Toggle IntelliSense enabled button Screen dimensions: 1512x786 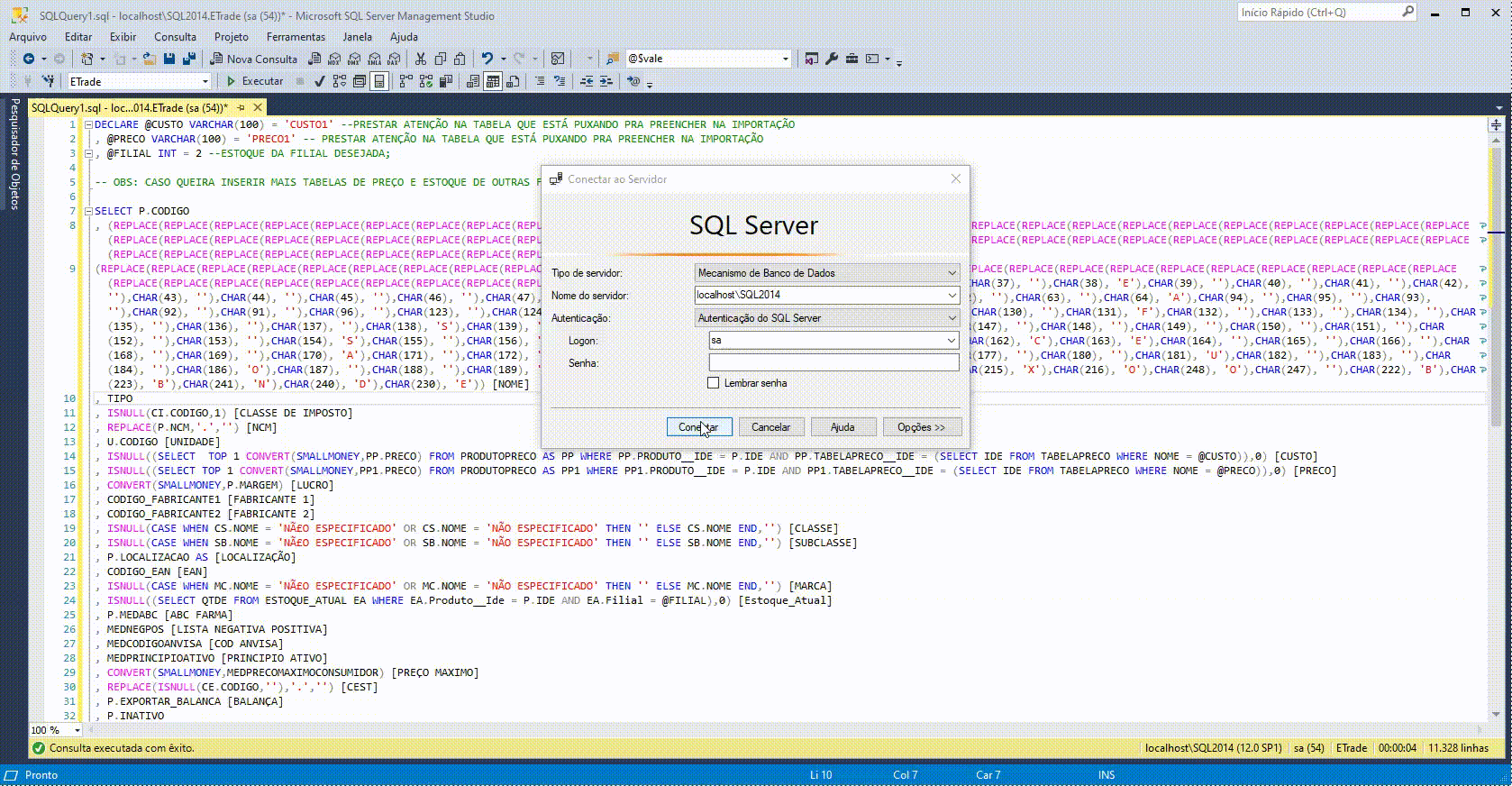click(x=379, y=81)
